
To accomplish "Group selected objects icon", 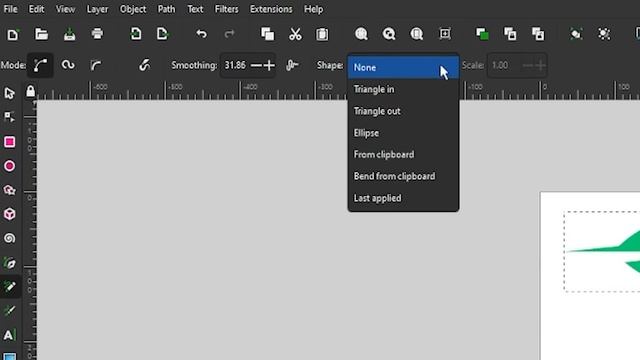I will tap(576, 34).
